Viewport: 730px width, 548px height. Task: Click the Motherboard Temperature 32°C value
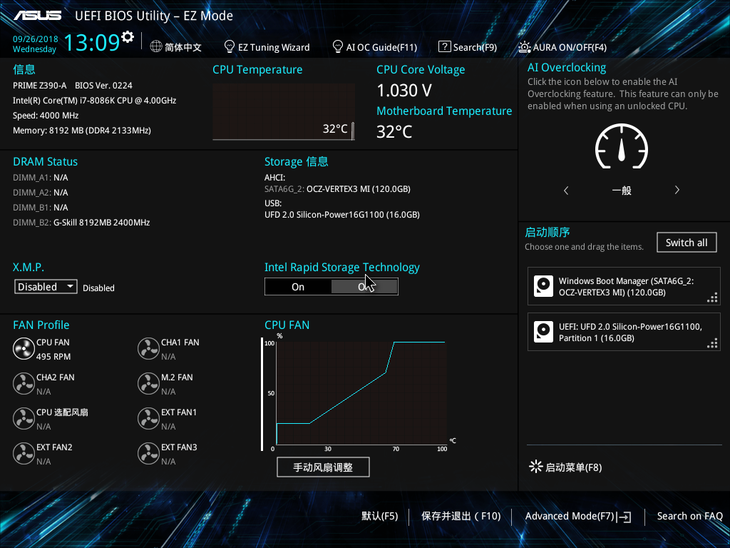394,132
